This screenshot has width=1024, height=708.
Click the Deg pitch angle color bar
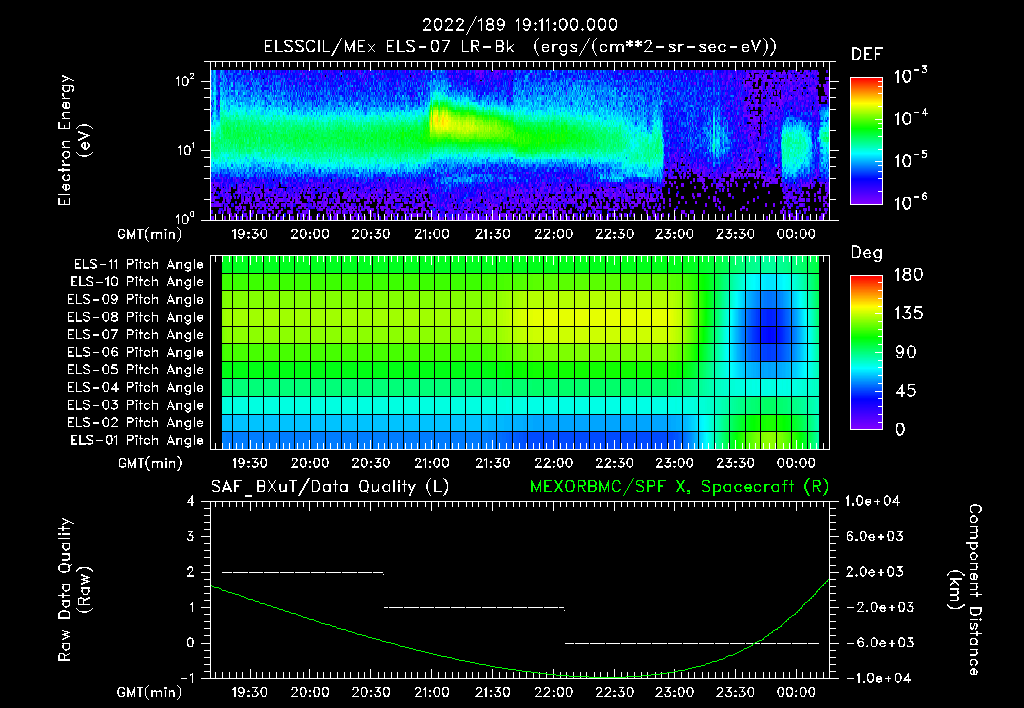[866, 352]
